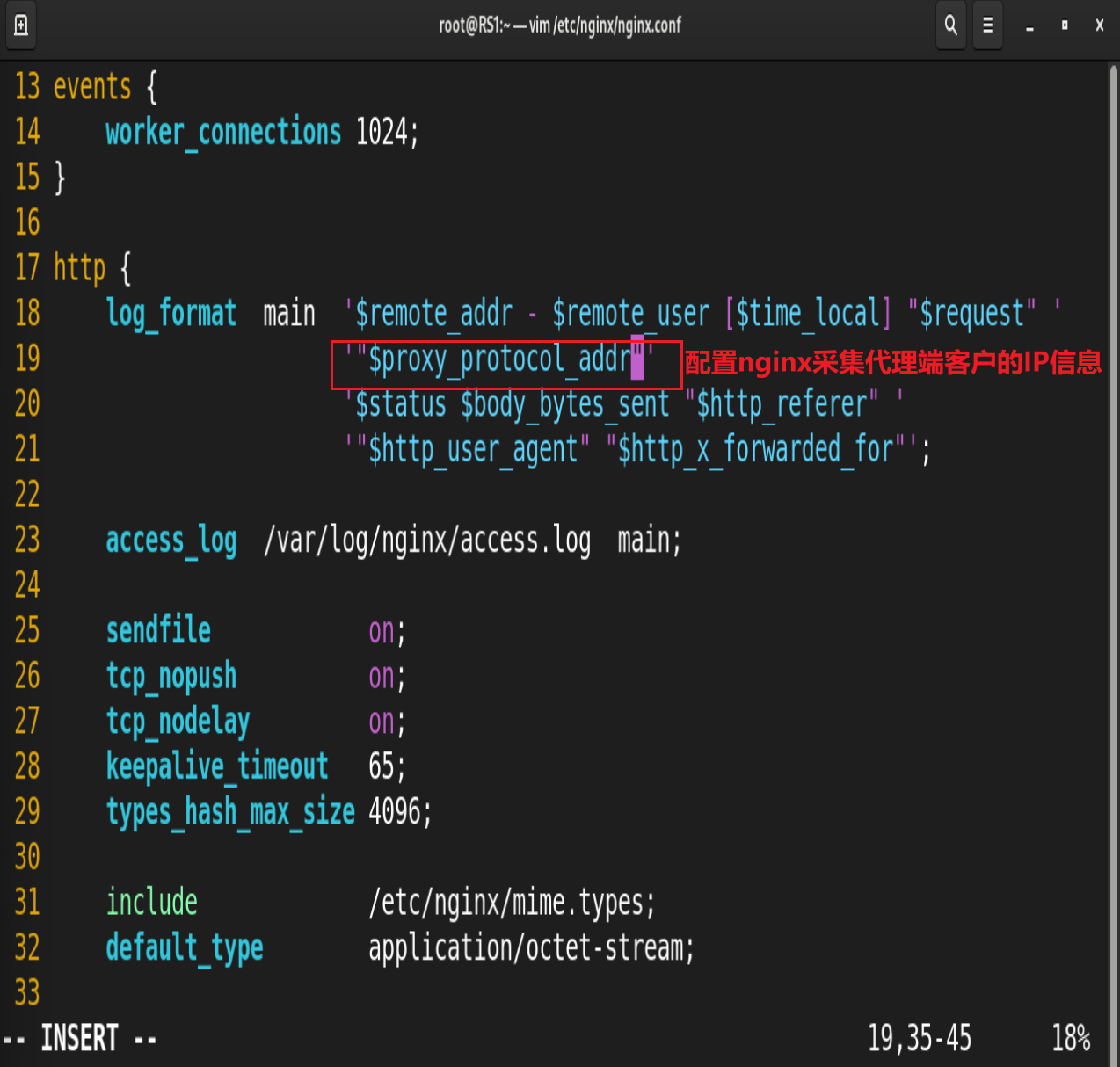Image resolution: width=1120 pixels, height=1067 pixels.
Task: Click 'main' format name on line 18
Action: point(289,314)
